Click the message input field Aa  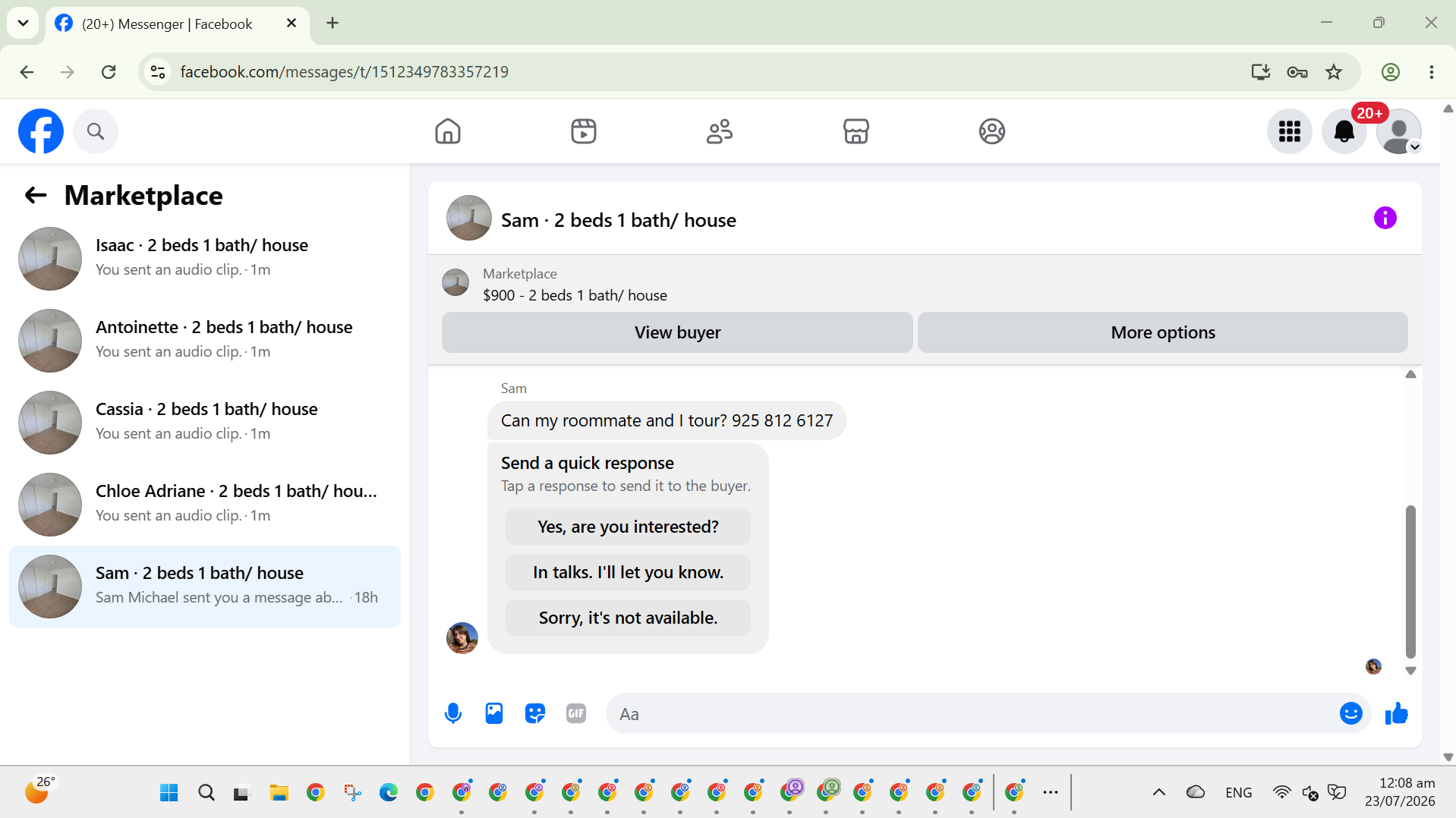pos(972,713)
